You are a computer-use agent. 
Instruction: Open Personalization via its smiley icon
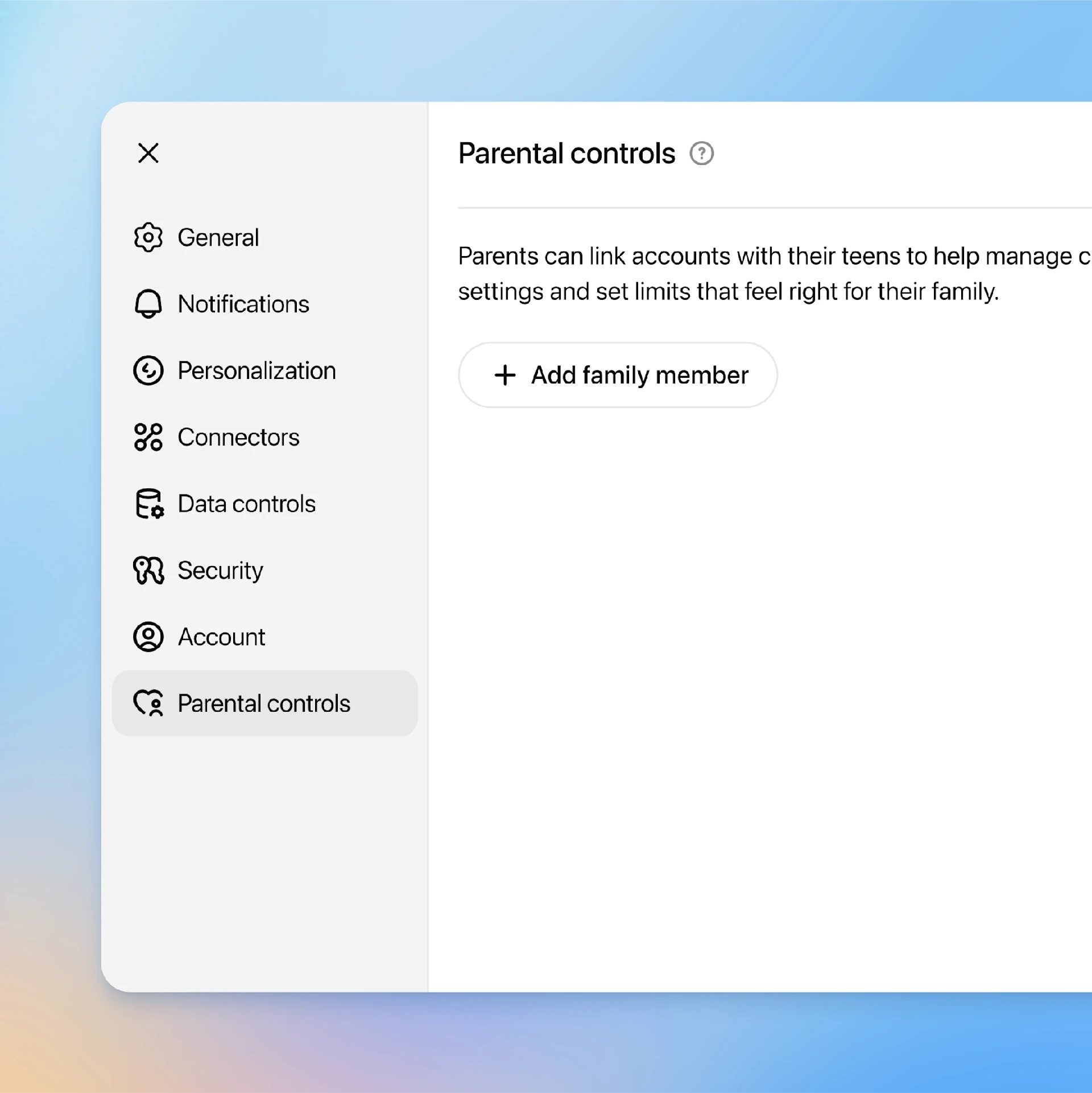point(148,370)
